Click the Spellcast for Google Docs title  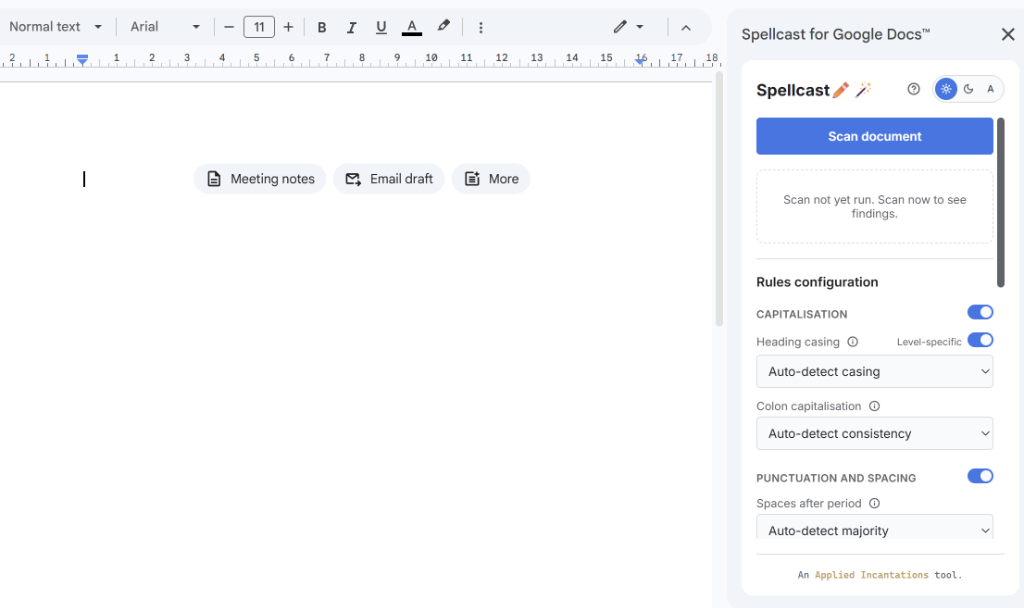[835, 35]
